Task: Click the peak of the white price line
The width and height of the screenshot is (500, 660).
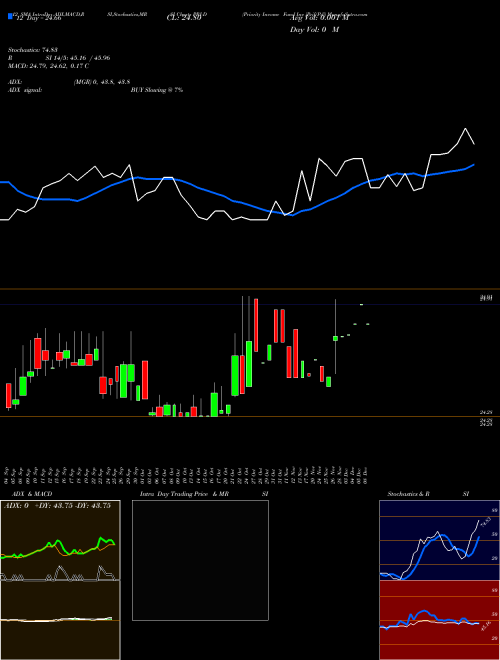Action: tap(465, 128)
